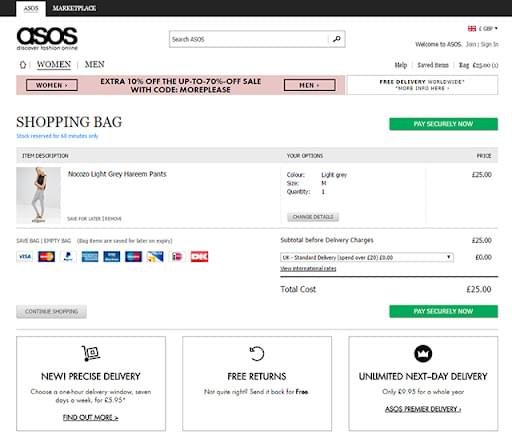
Task: Open ASOS Premier Delivery link
Action: pyautogui.click(x=423, y=409)
